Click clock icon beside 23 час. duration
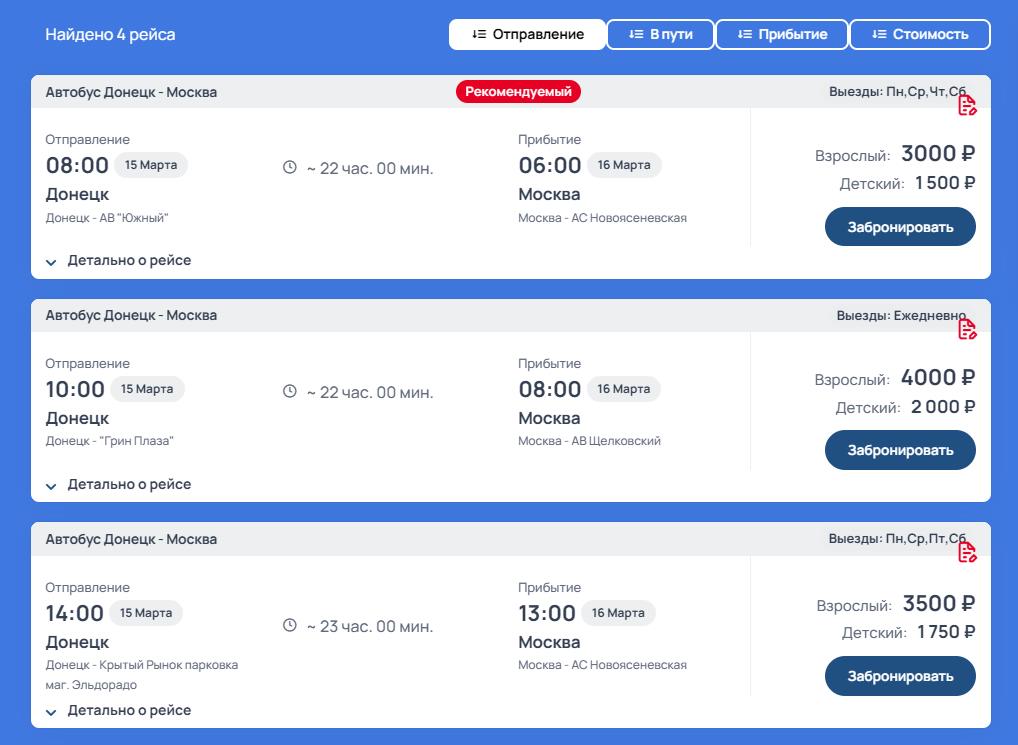The image size is (1018, 745). click(x=290, y=626)
